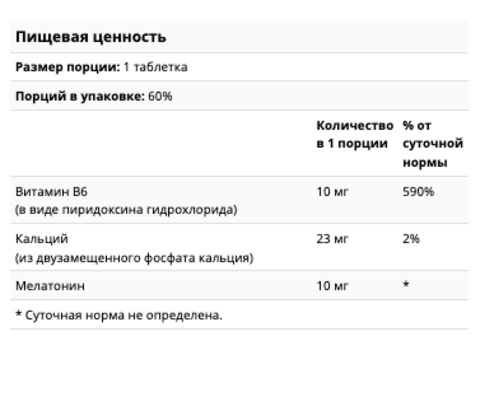
Task: Click the 10 мг amount for Мелатонин
Action: [332, 286]
